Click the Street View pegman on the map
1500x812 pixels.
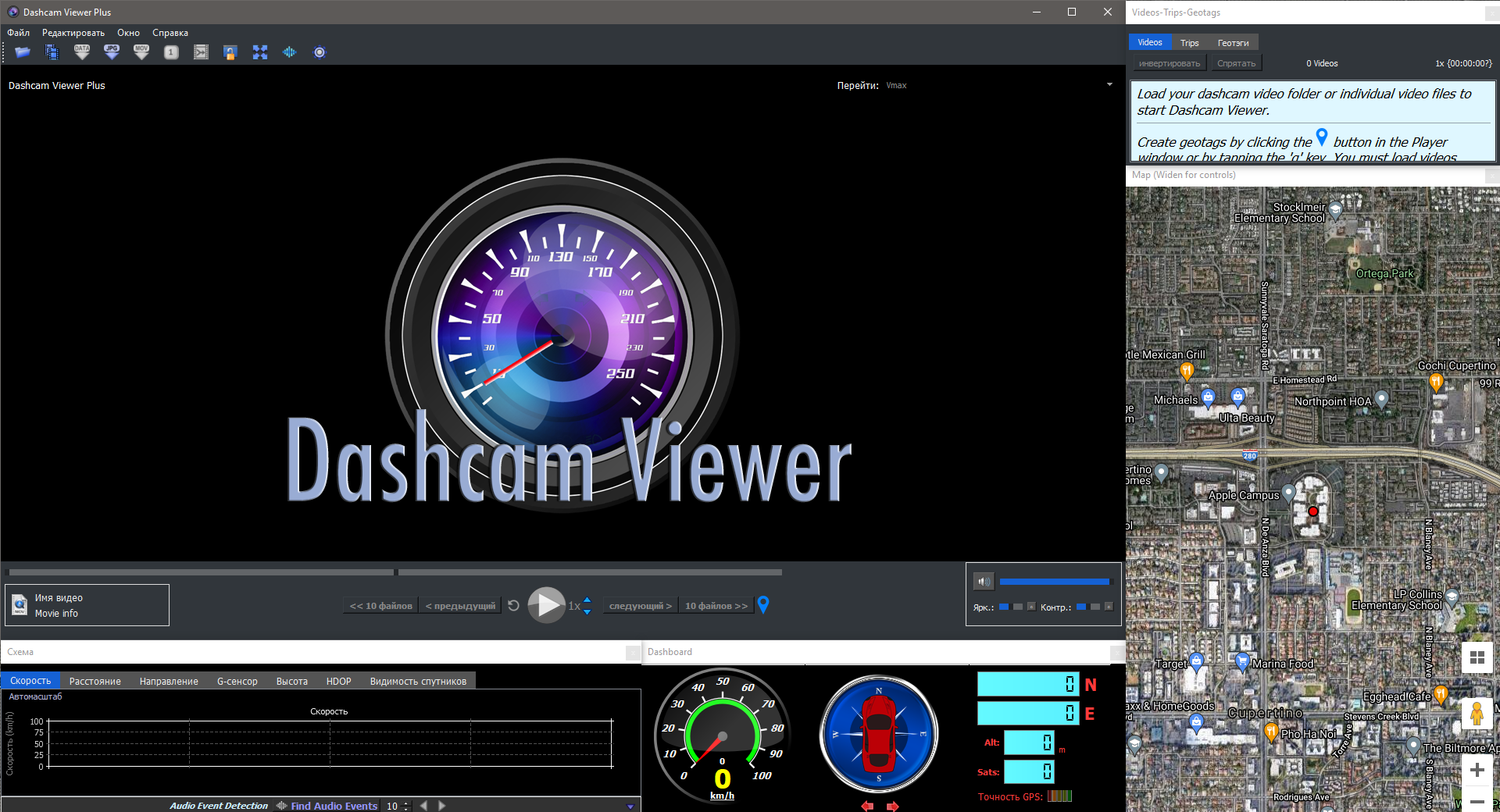[x=1477, y=714]
